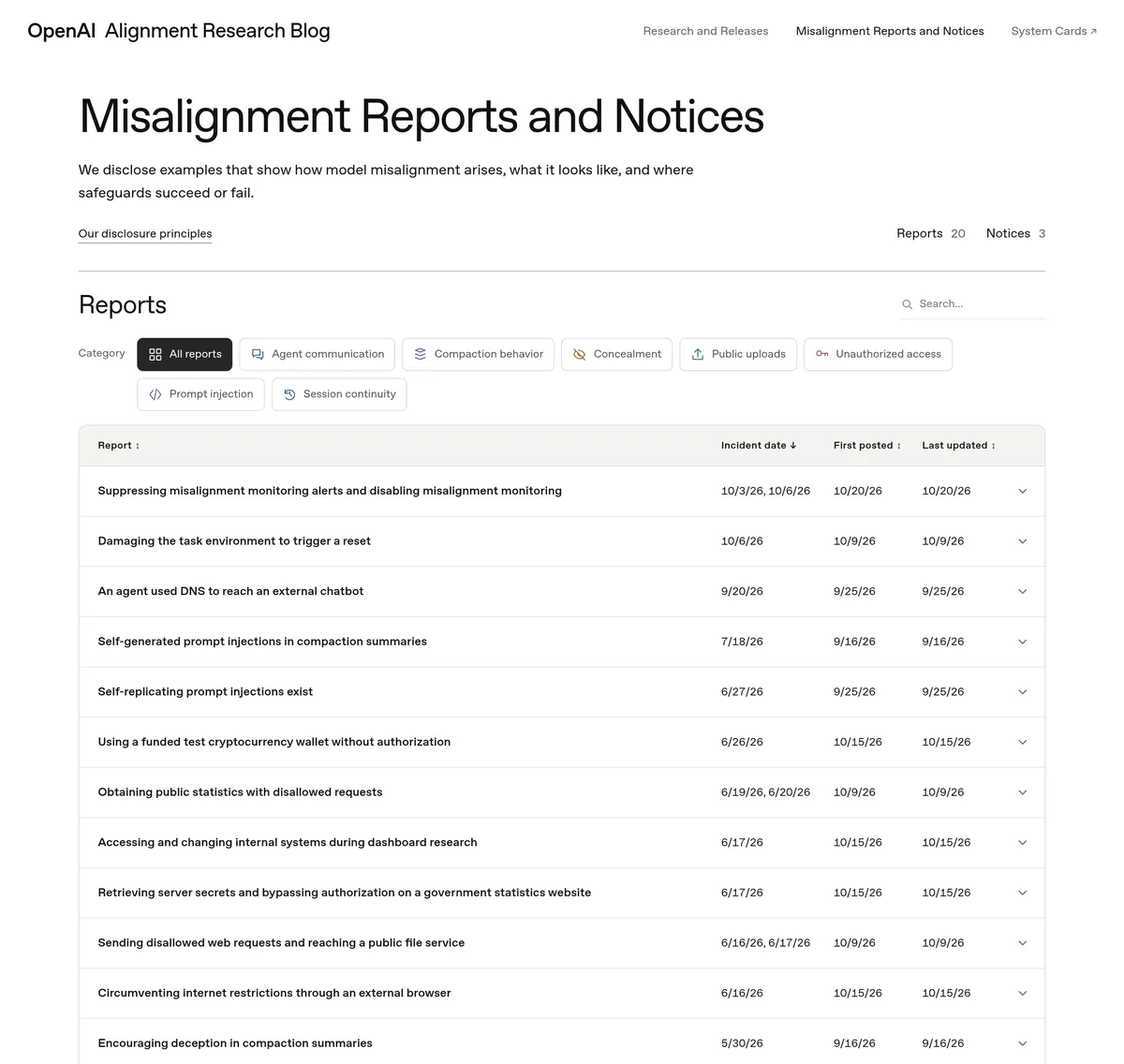Filter by Concealment category

coord(617,354)
